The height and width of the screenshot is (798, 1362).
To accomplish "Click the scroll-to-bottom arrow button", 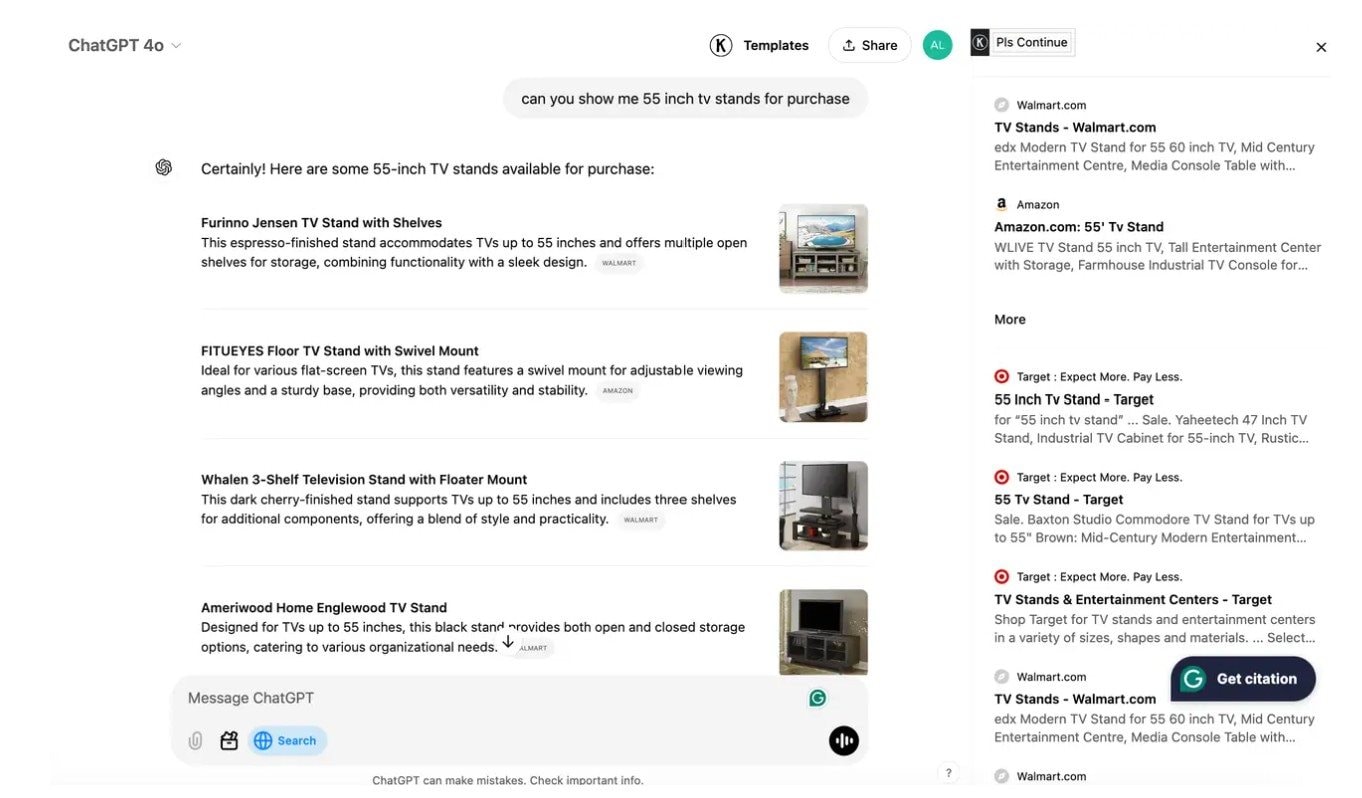I will coord(508,641).
